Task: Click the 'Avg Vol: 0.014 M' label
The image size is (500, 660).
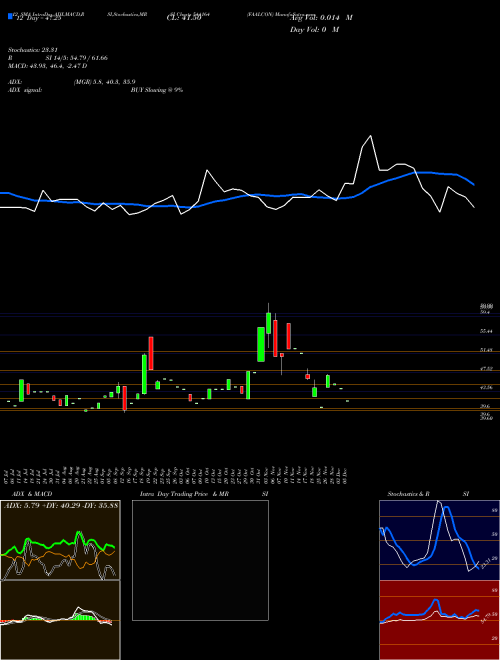Action: [322, 18]
